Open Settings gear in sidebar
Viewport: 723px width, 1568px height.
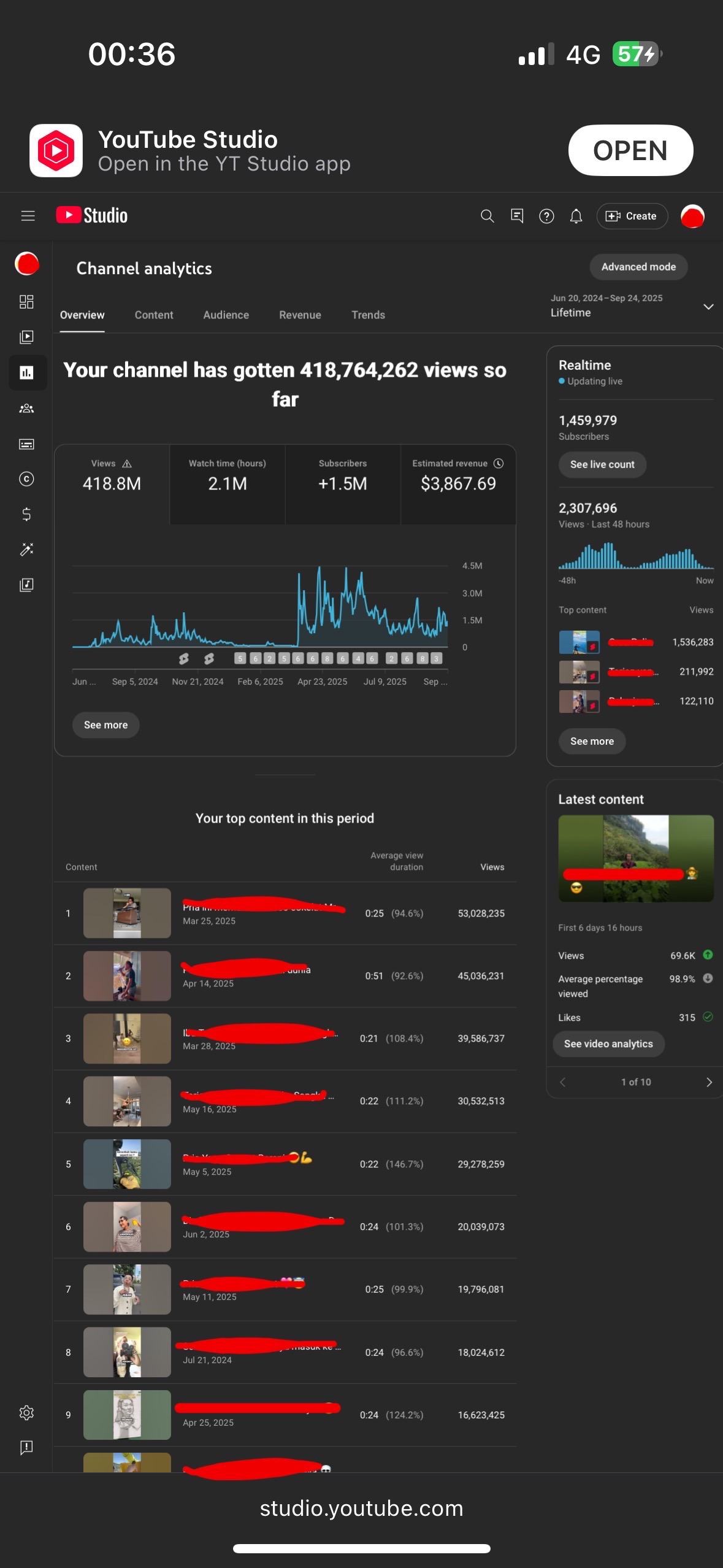point(26,1413)
